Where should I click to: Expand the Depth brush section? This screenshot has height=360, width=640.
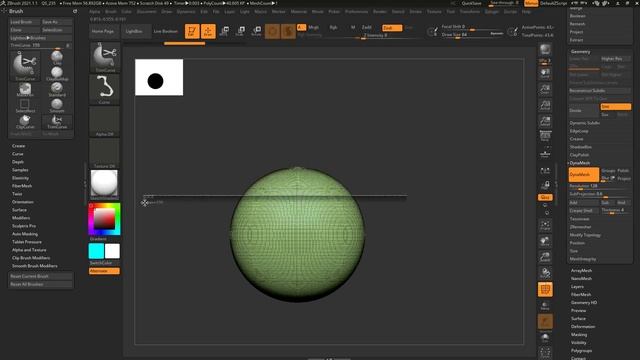click(x=18, y=162)
